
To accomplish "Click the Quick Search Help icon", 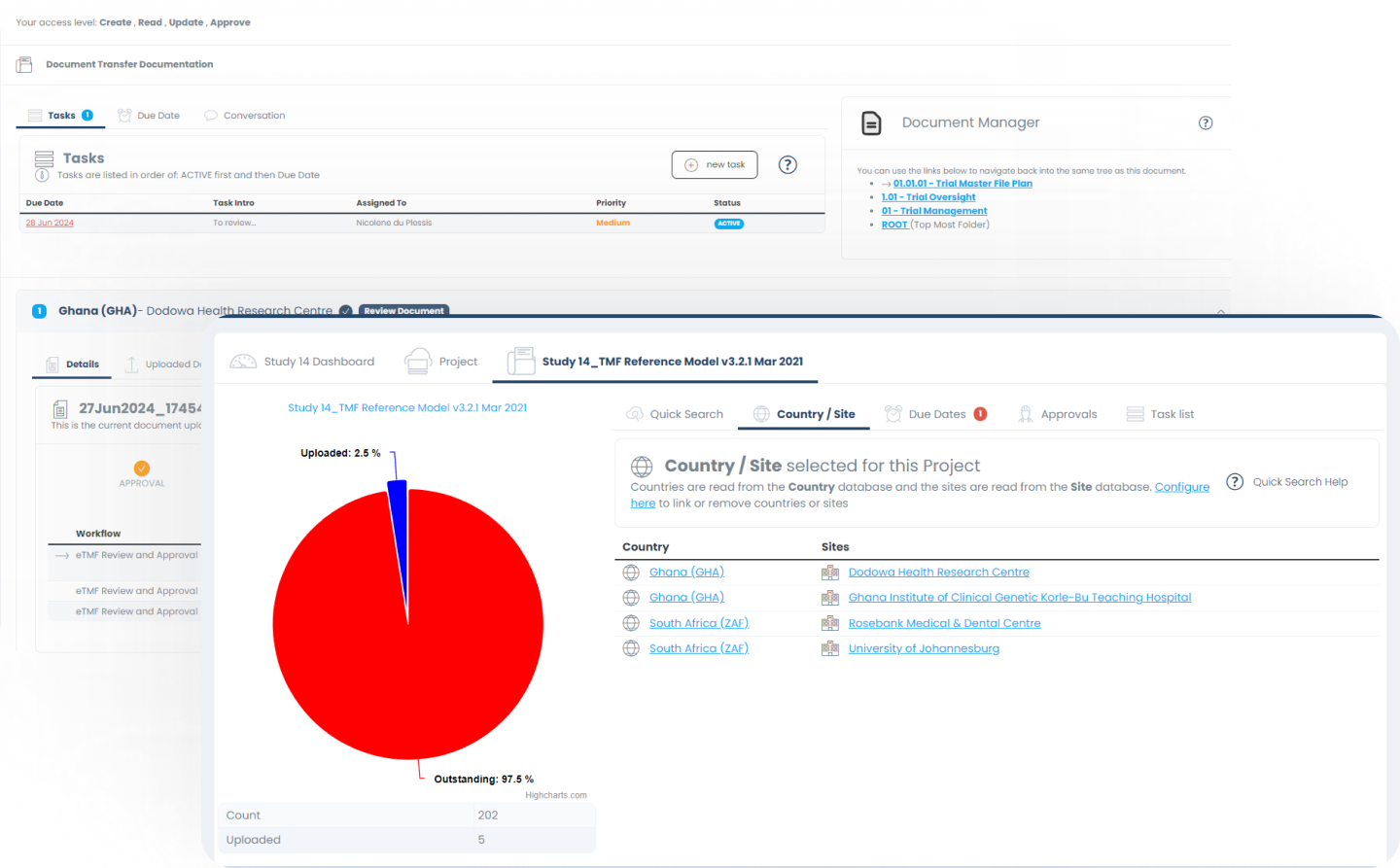I will [x=1235, y=482].
